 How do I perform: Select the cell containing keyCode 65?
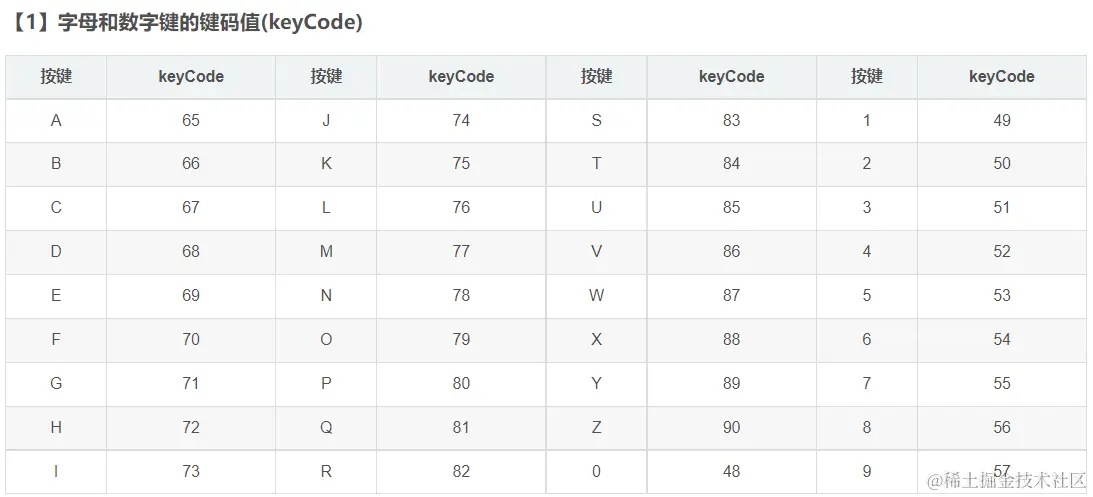pos(191,120)
